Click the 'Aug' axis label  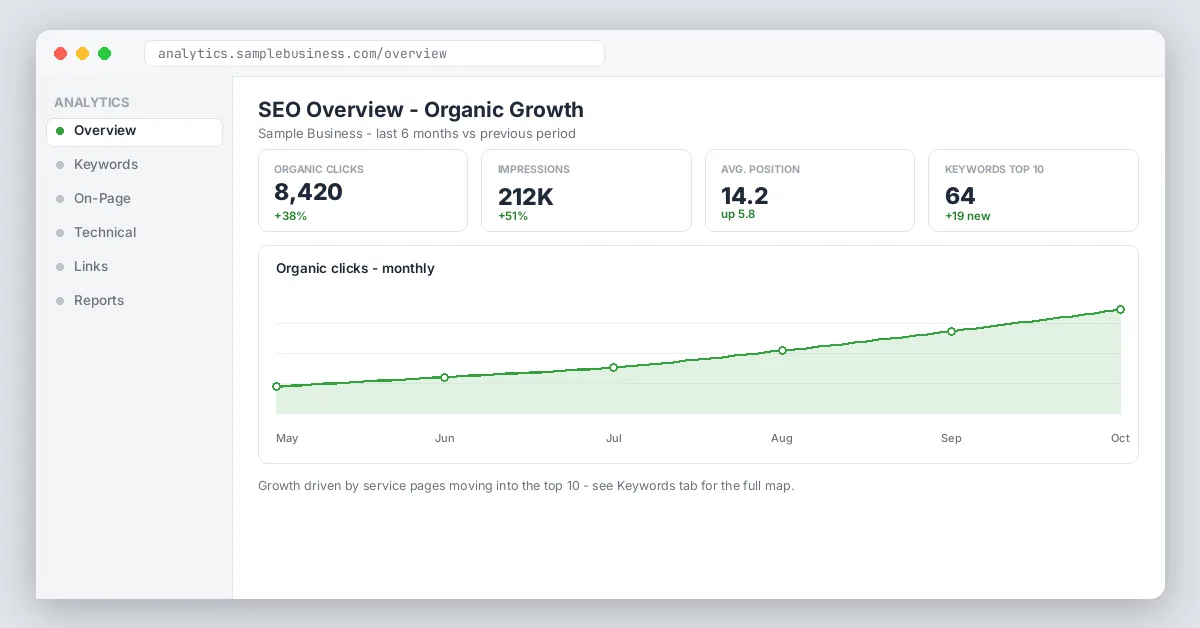coord(782,438)
